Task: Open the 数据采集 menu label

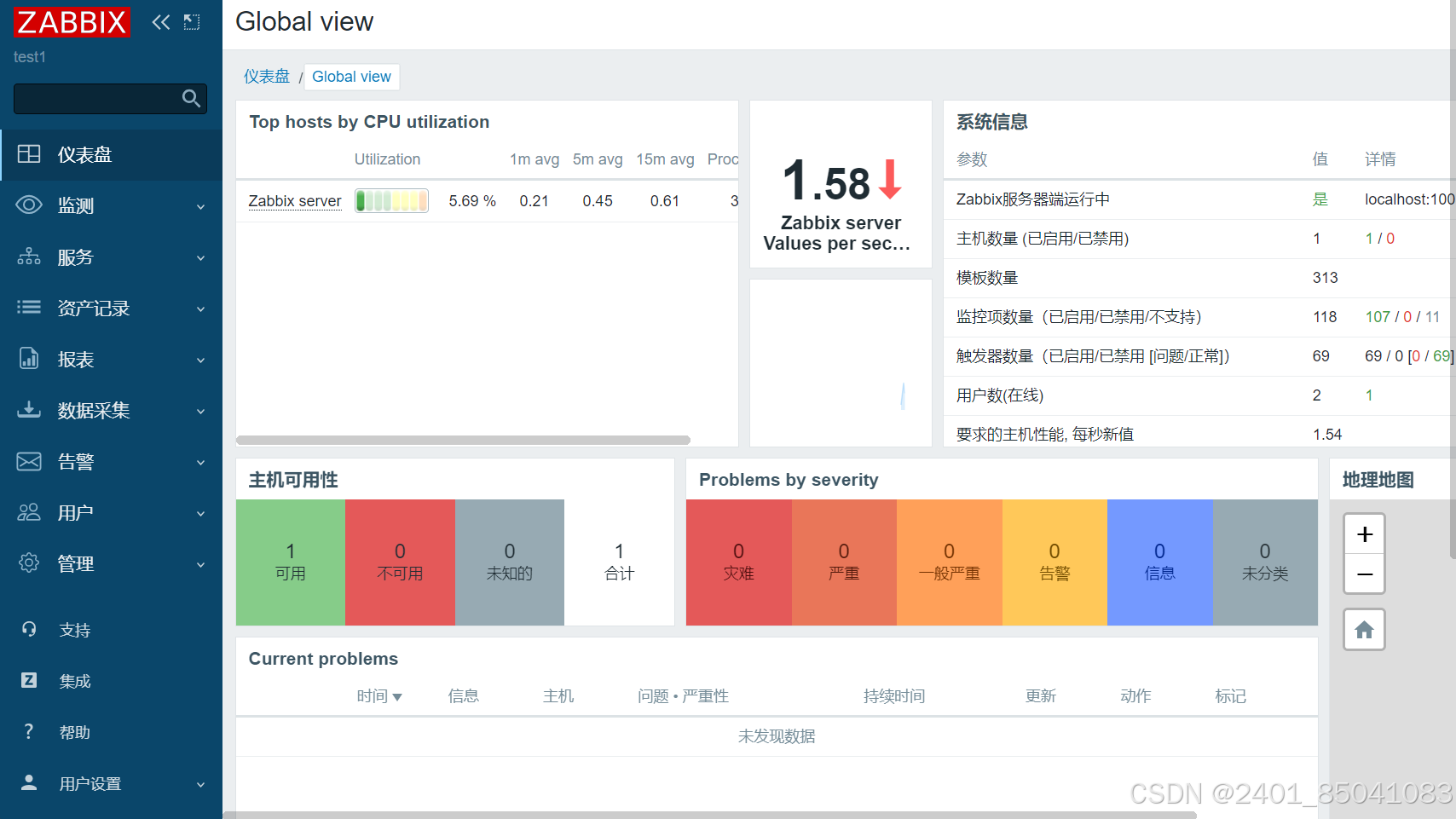Action: 94,410
